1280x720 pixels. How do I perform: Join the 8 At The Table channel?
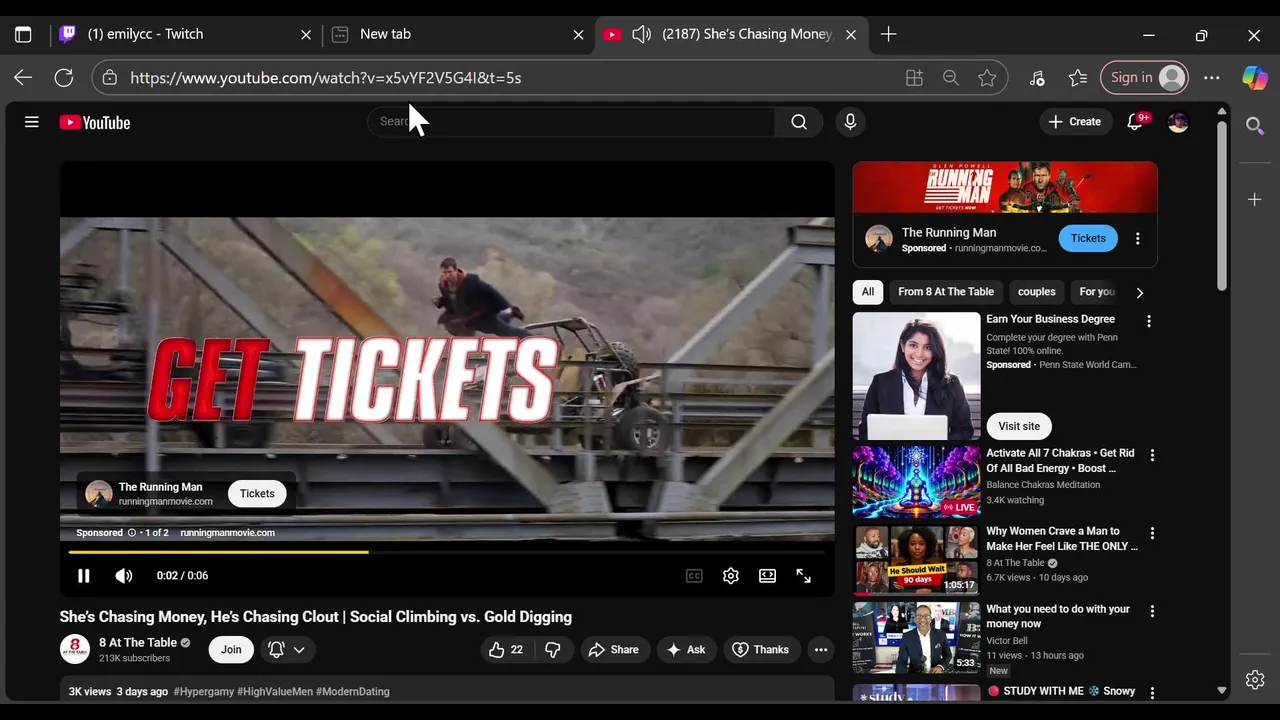point(231,650)
